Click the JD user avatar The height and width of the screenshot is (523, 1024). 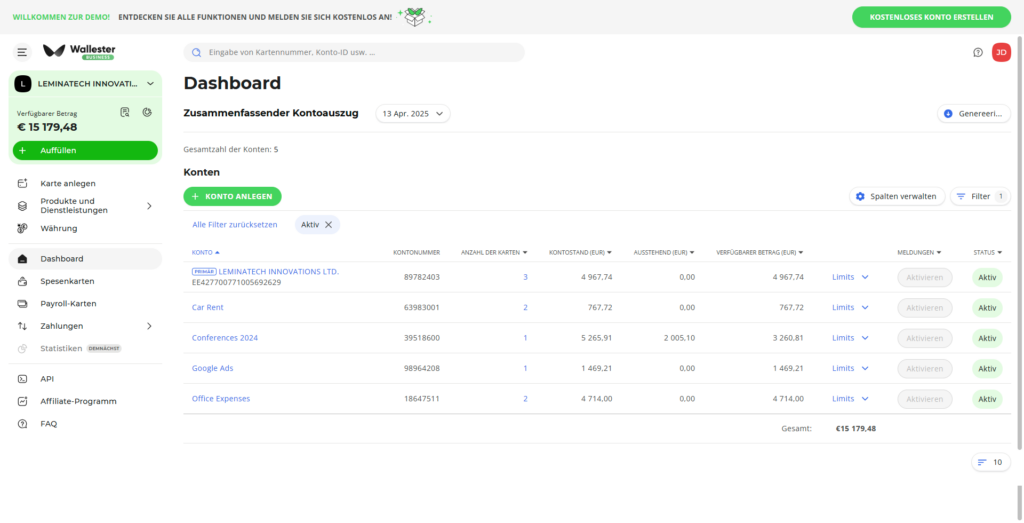[1001, 52]
